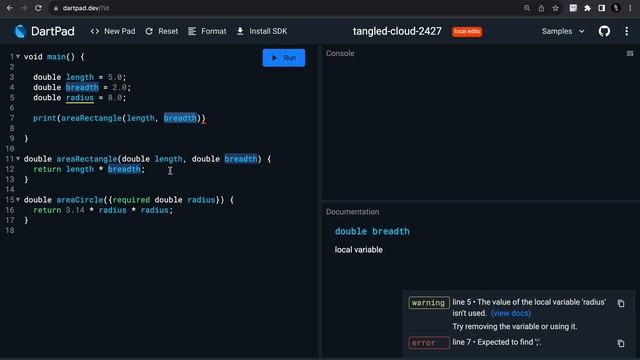Copy the line 7 error message
The width and height of the screenshot is (640, 360).
coord(621,343)
